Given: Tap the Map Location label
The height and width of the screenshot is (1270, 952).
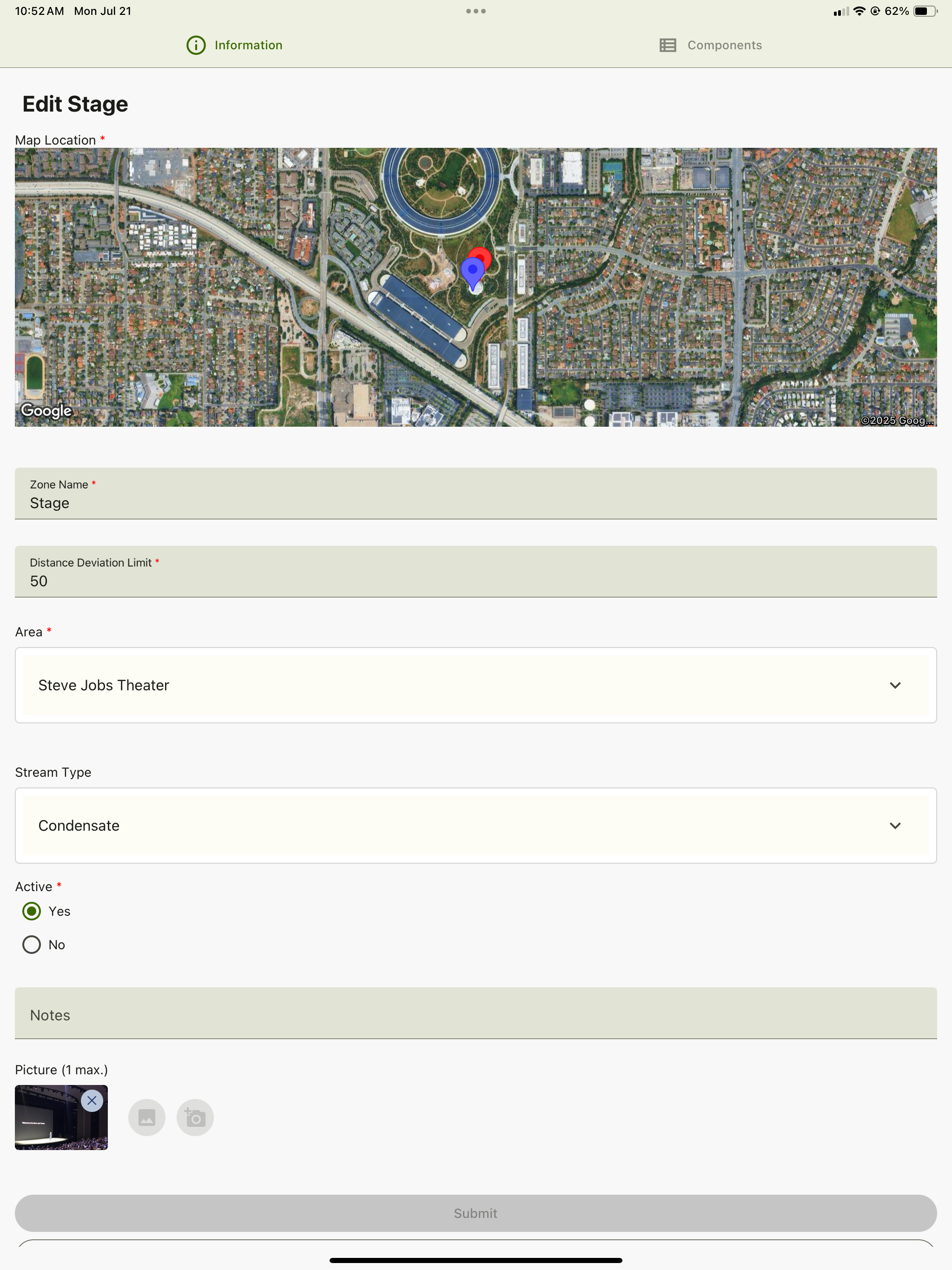Looking at the screenshot, I should 56,140.
